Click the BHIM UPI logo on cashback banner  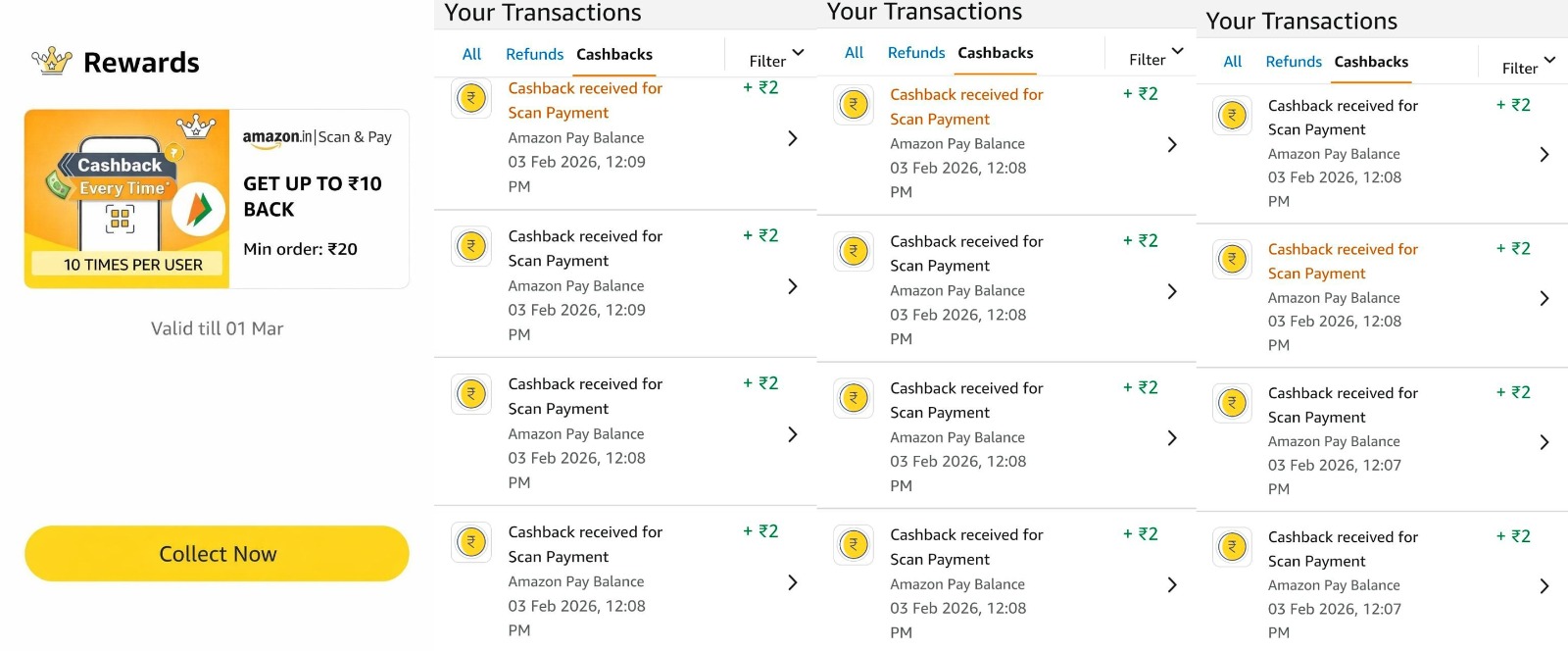pyautogui.click(x=199, y=209)
